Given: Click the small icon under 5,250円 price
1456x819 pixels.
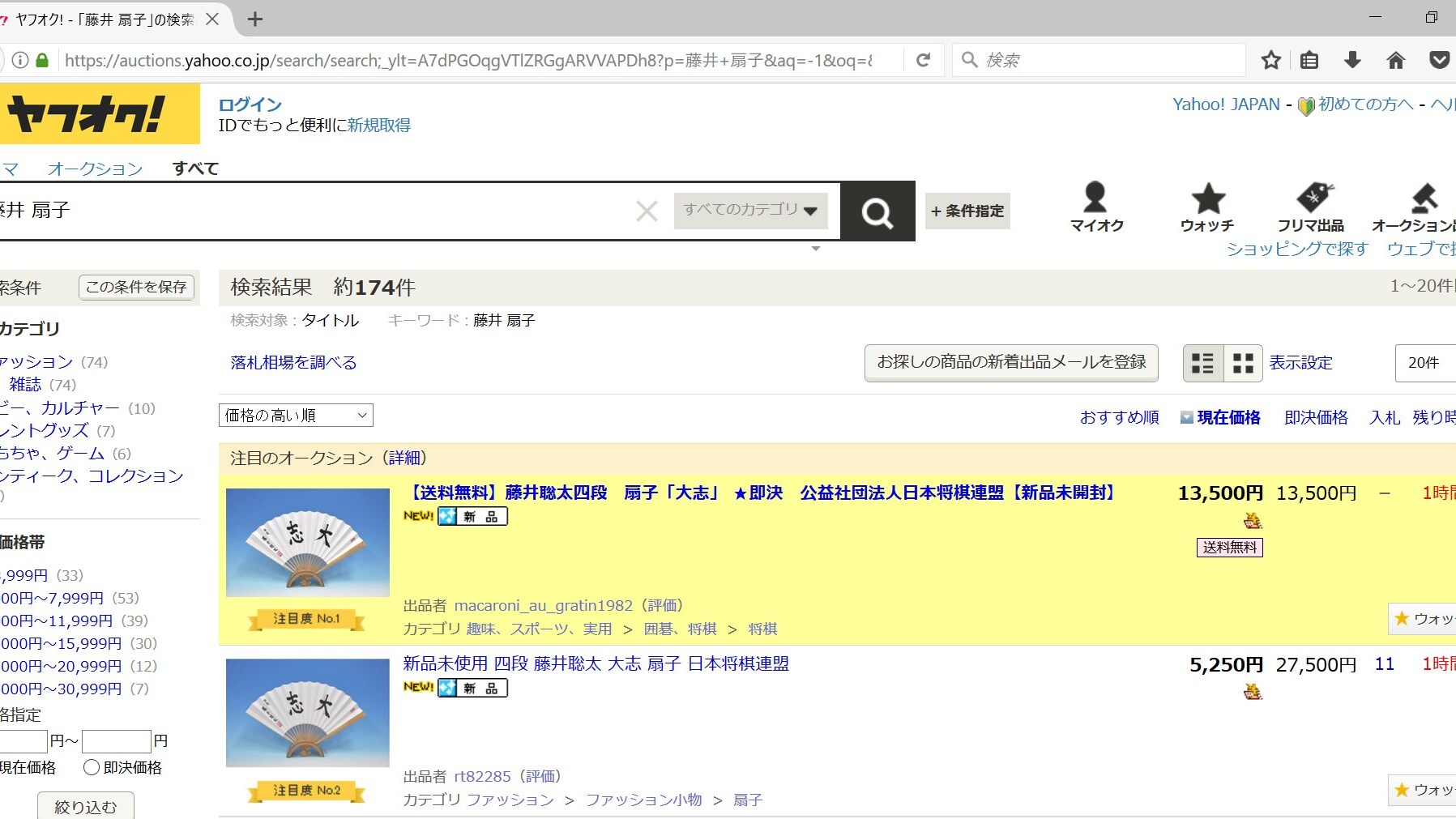Looking at the screenshot, I should (x=1253, y=692).
